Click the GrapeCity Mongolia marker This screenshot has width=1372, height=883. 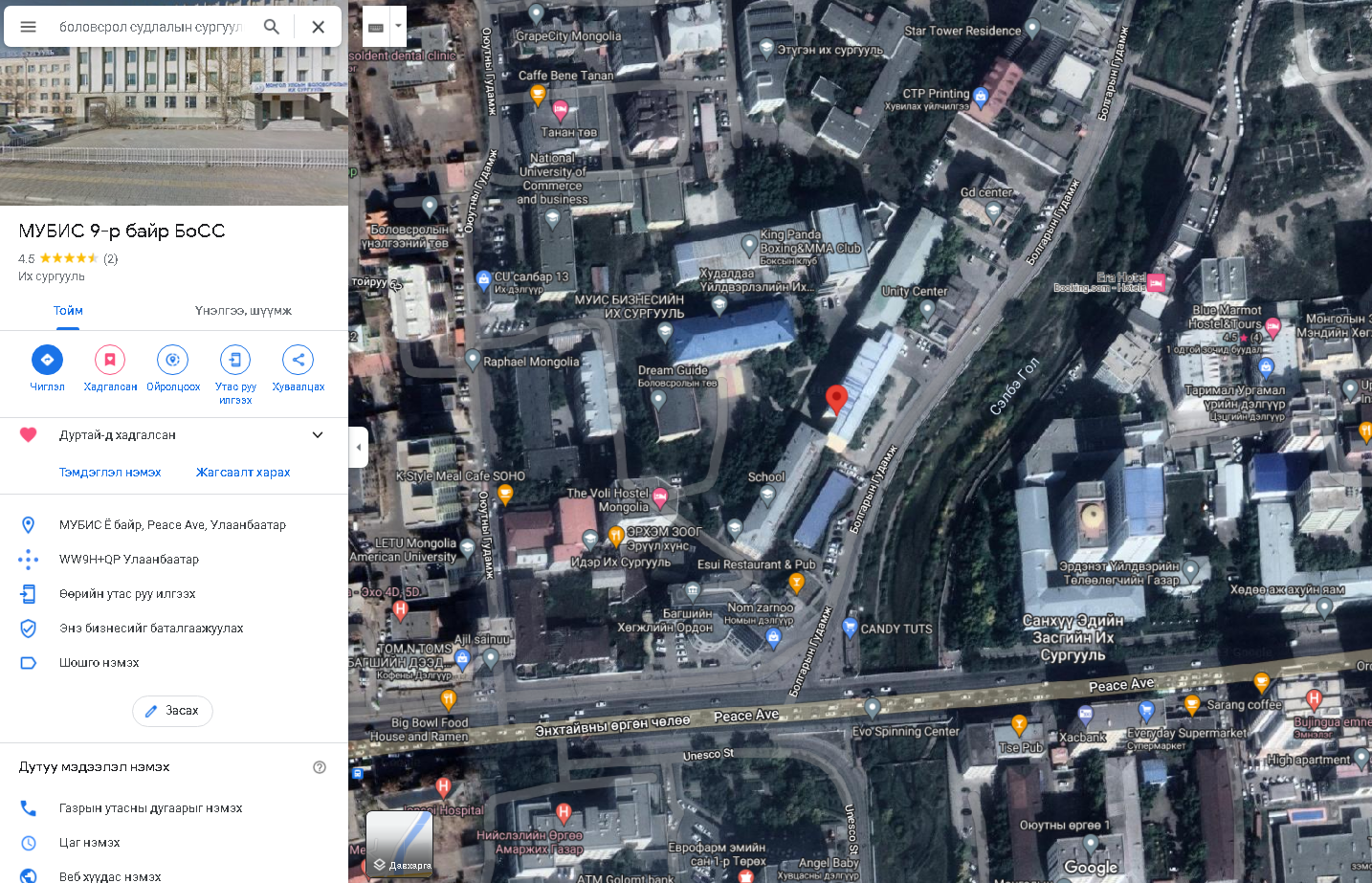(536, 12)
